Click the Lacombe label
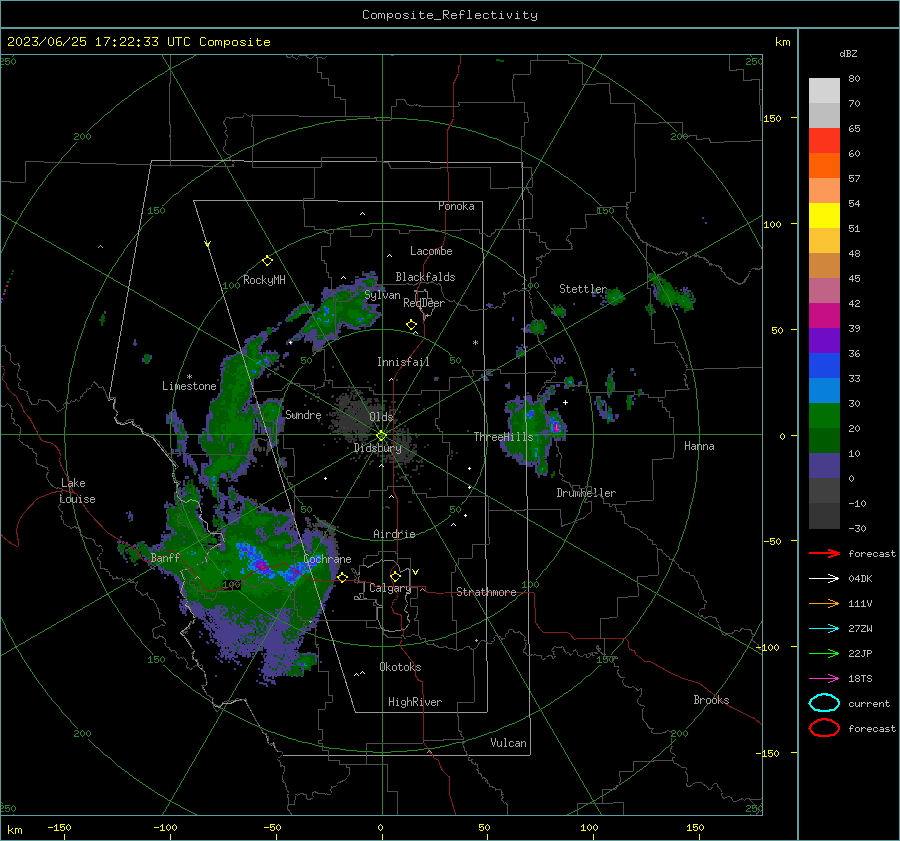 click(431, 251)
